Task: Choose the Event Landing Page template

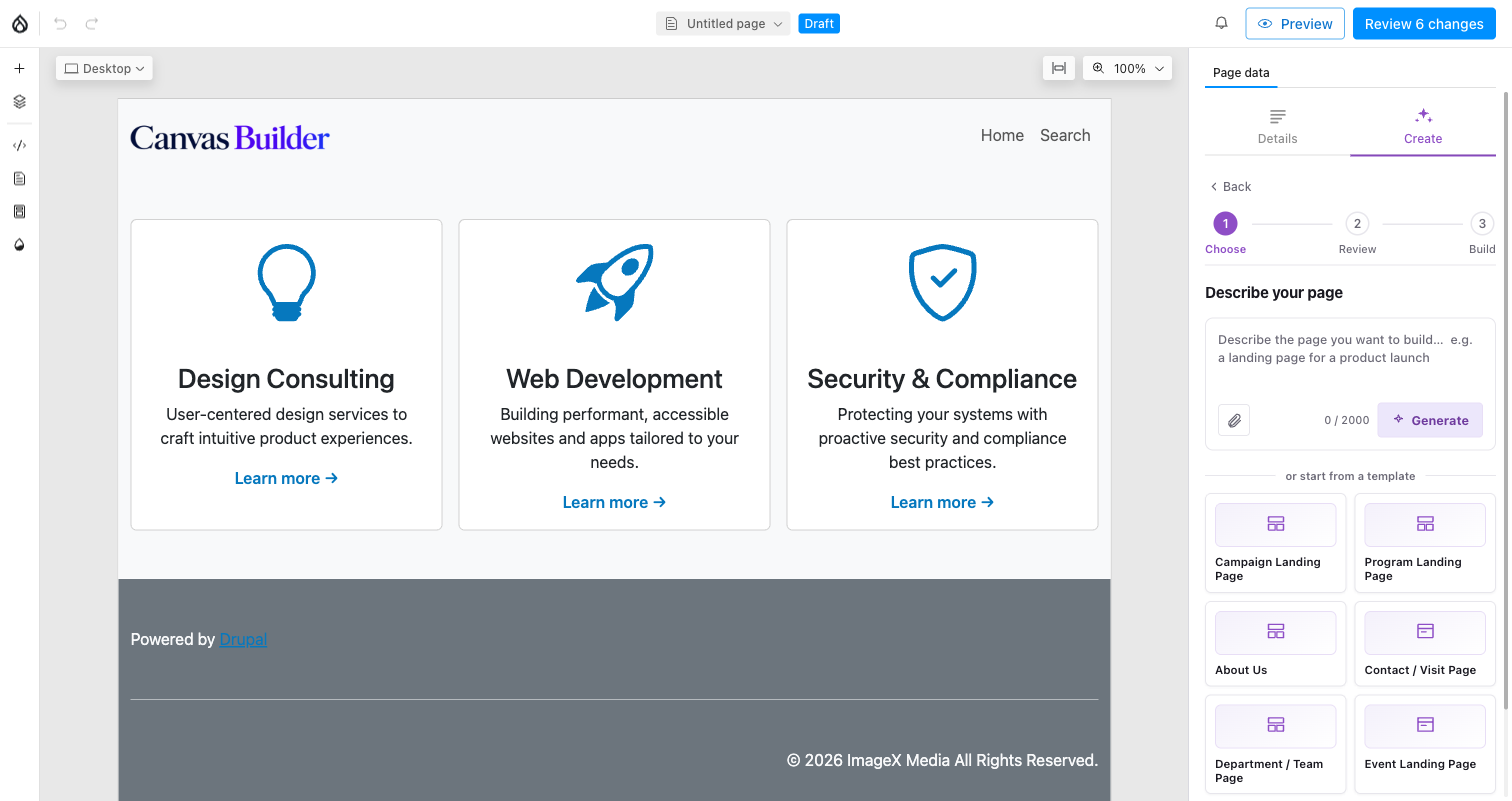Action: 1425,744
